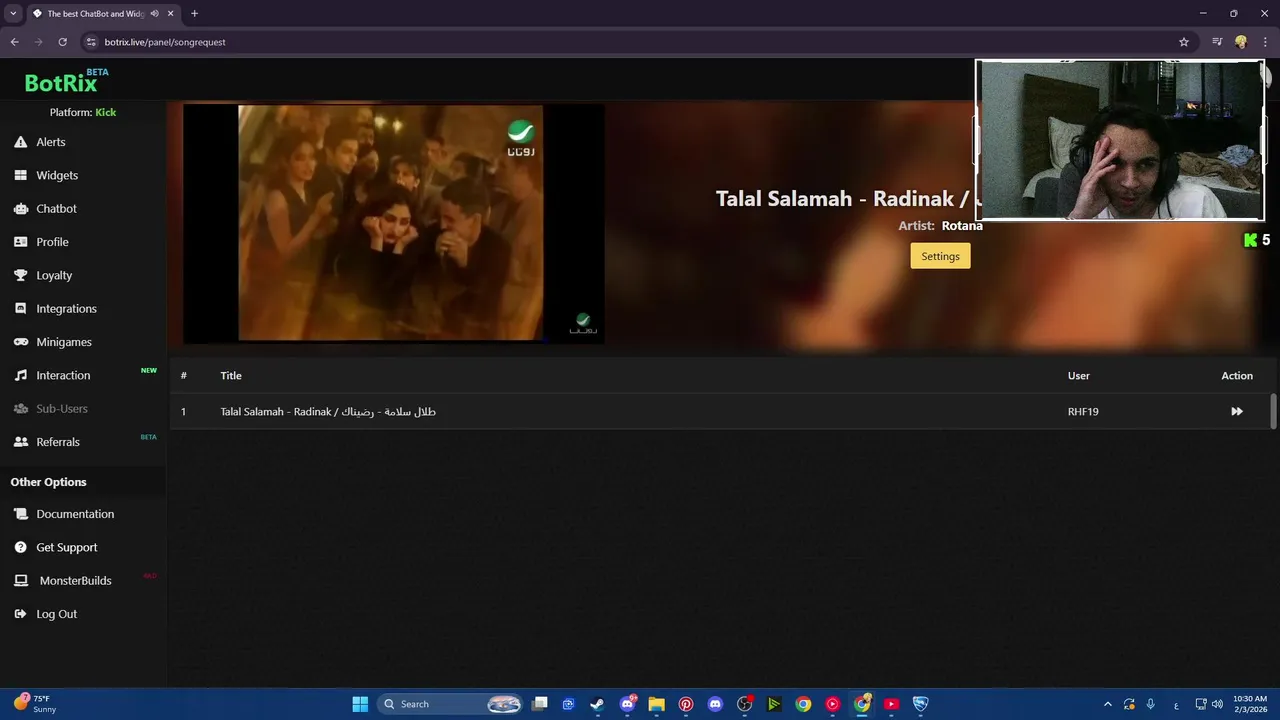Open Chrome media controls icon

[1217, 42]
